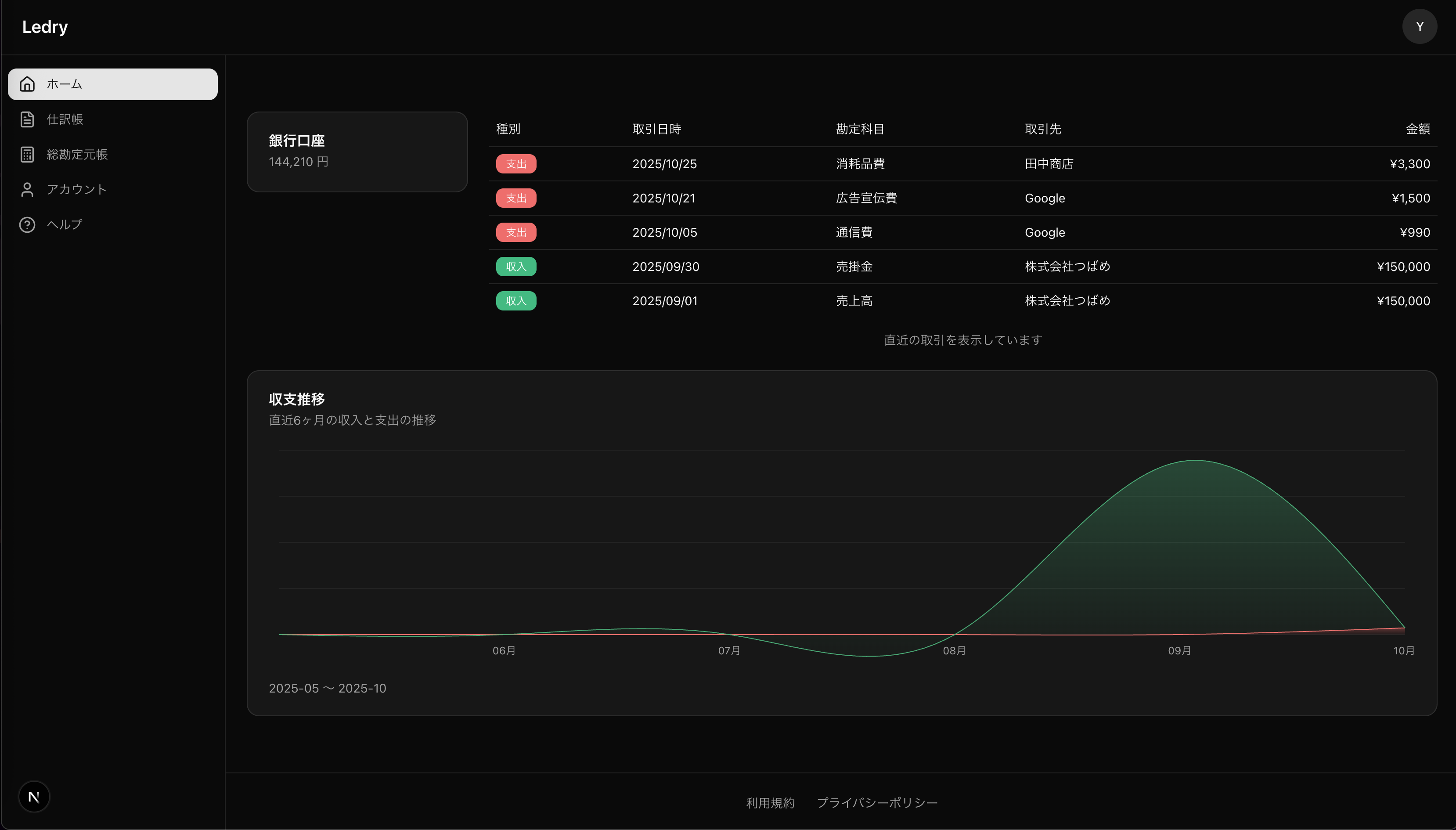The width and height of the screenshot is (1456, 830).
Task: Click the 総勘定元帳 calculator icon
Action: click(27, 155)
